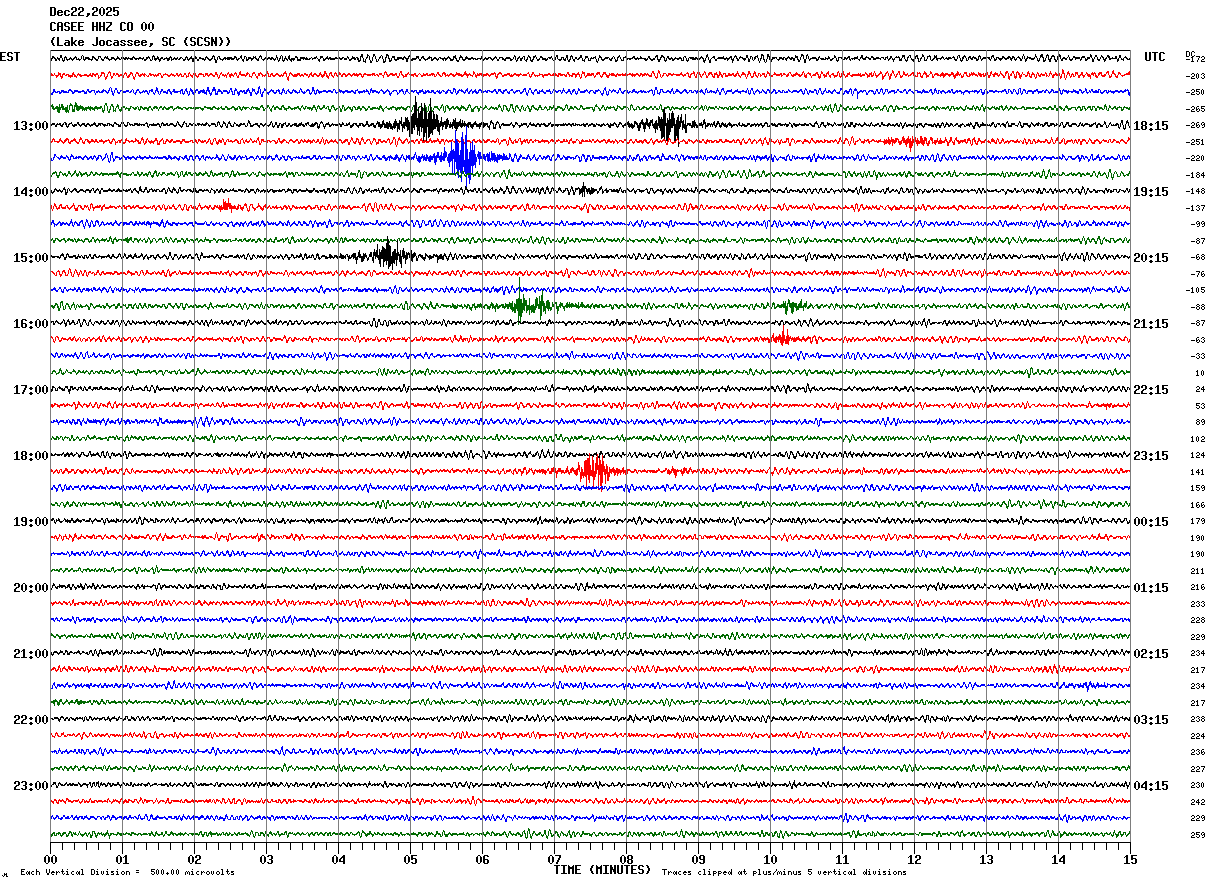1210x886 pixels.
Task: Click the DC offset value -220
Action: tap(1195, 158)
